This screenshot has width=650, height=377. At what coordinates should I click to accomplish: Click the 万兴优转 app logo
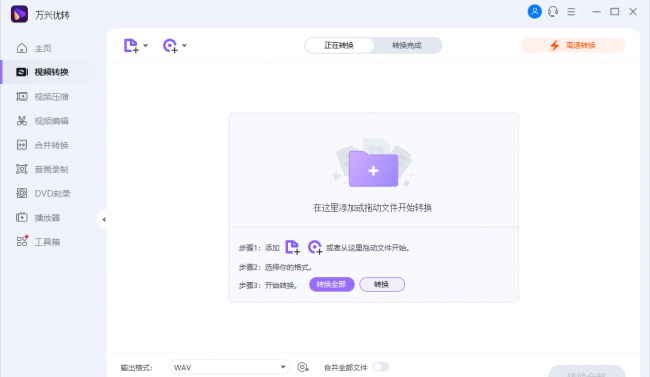pos(19,14)
